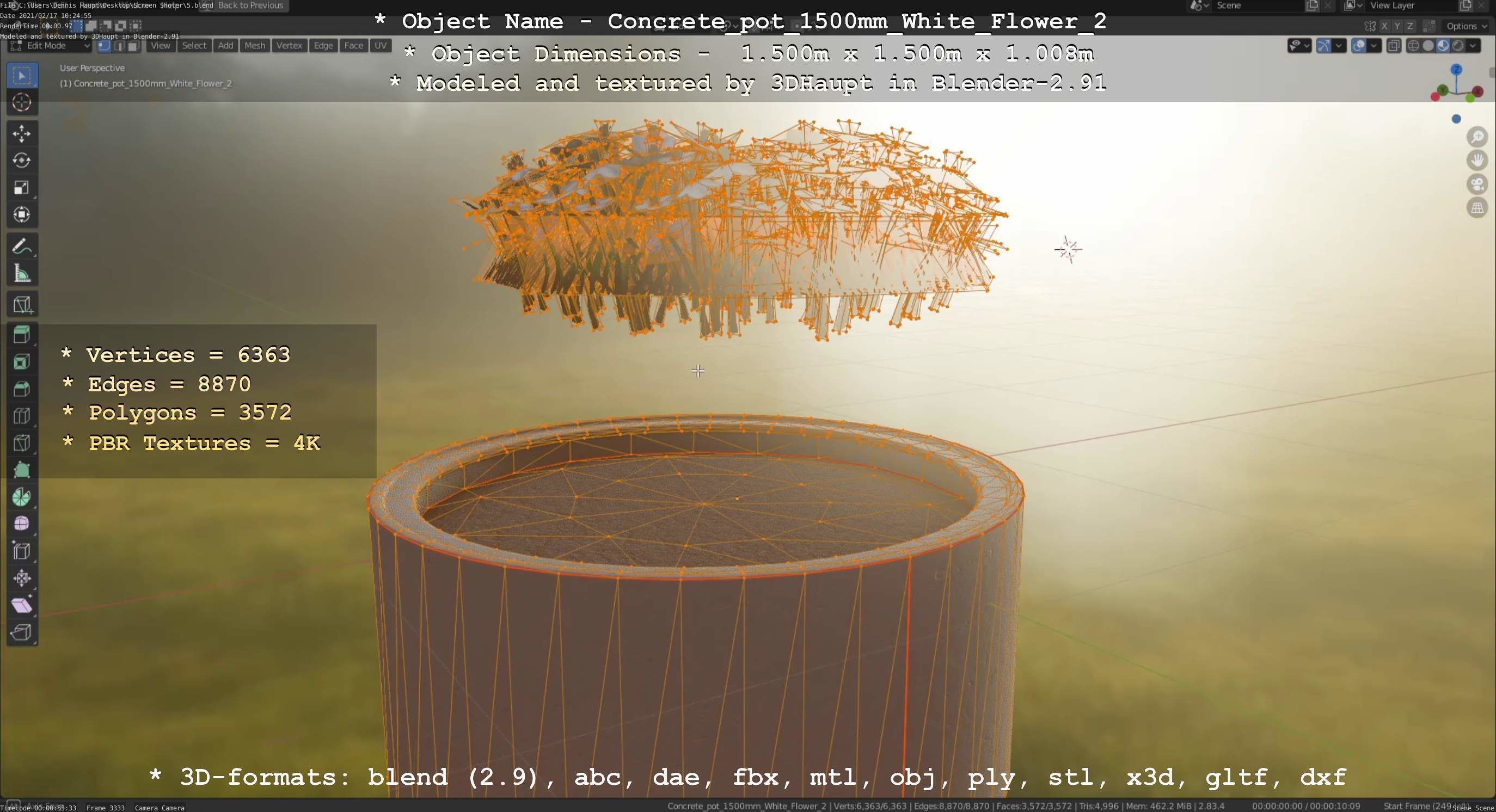Enable face select mode
Image resolution: width=1496 pixels, height=812 pixels.
pyautogui.click(x=133, y=46)
